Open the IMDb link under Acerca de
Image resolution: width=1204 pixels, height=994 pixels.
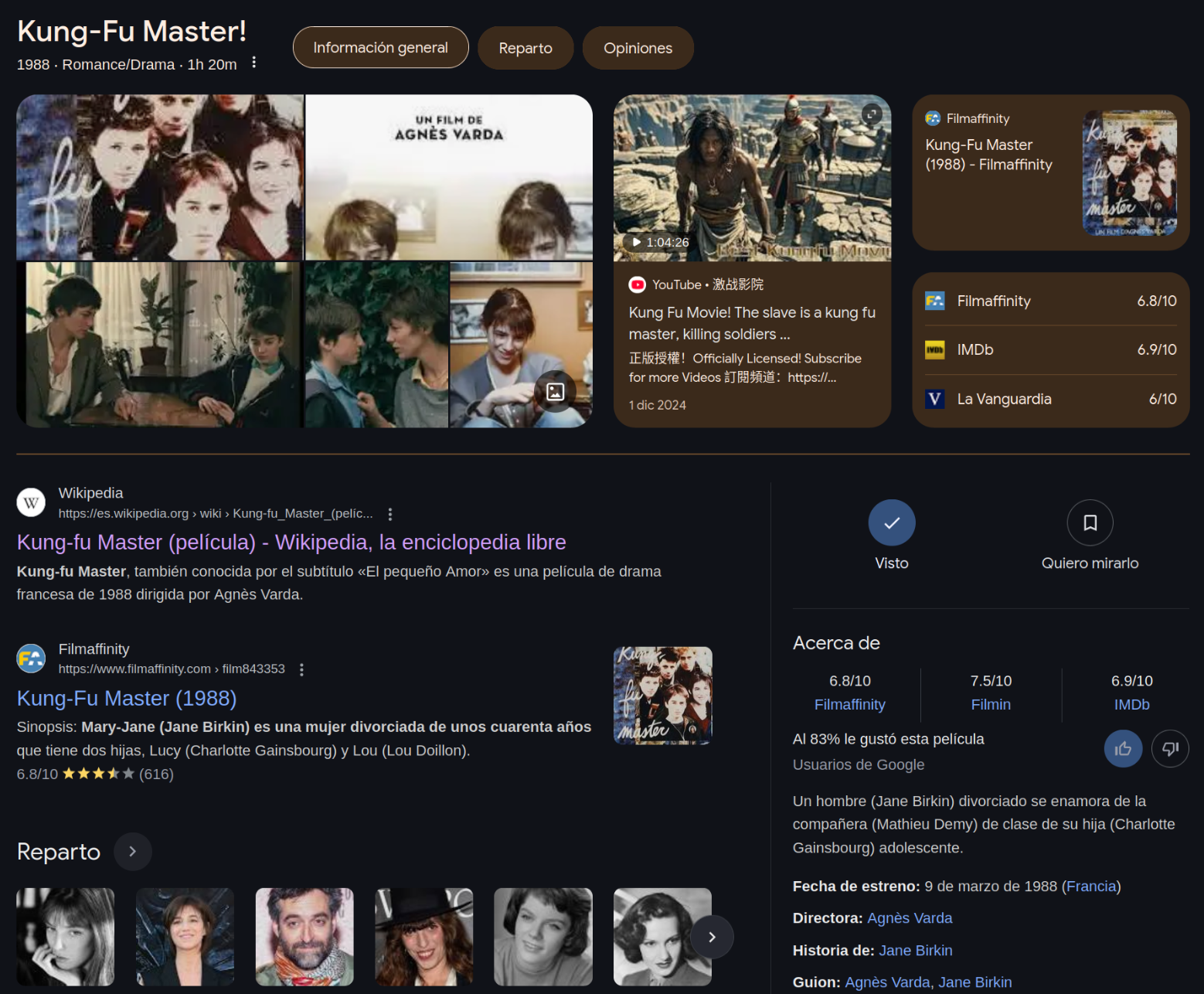coord(1131,704)
